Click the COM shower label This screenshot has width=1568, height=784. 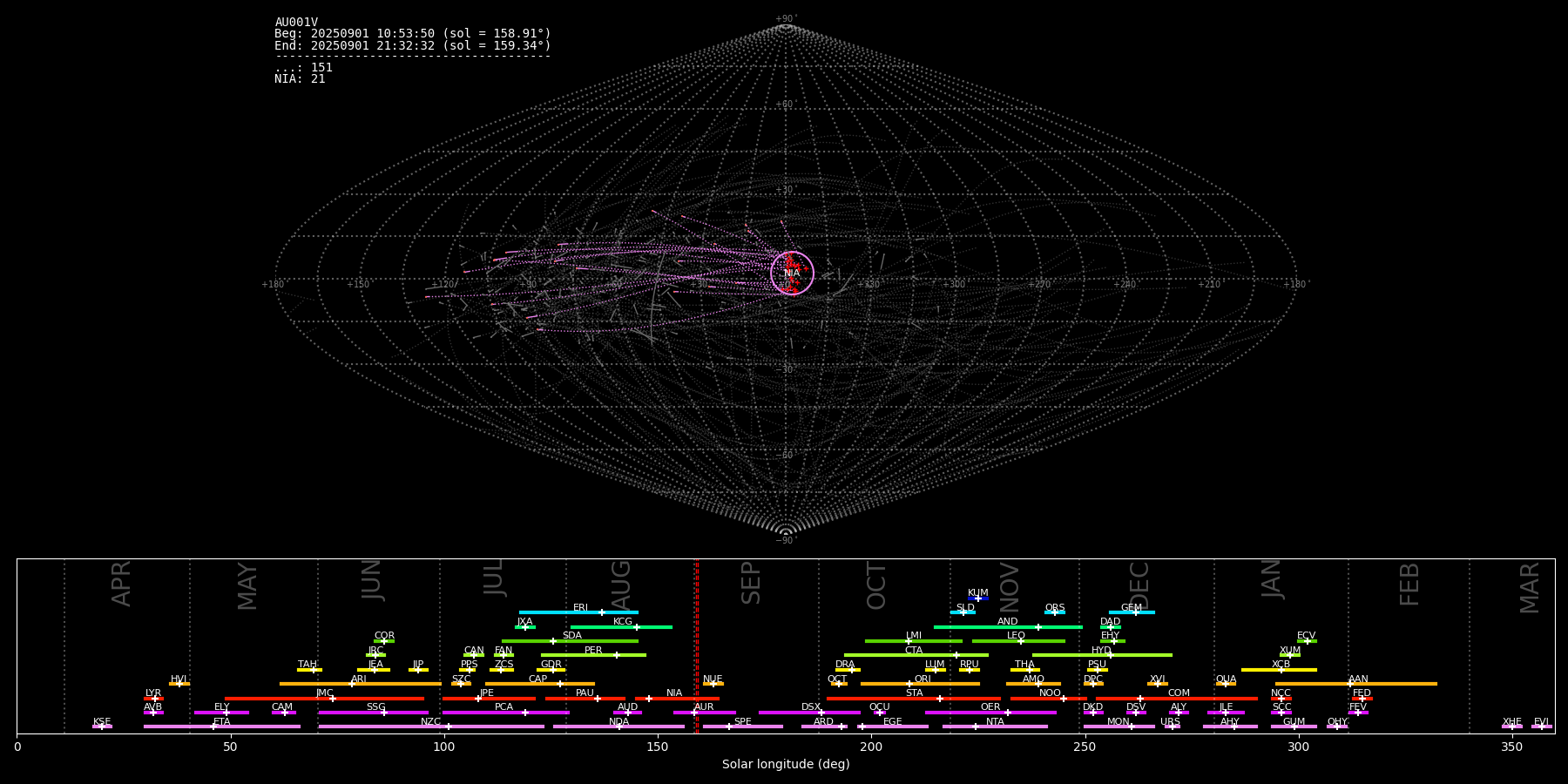(x=1179, y=693)
